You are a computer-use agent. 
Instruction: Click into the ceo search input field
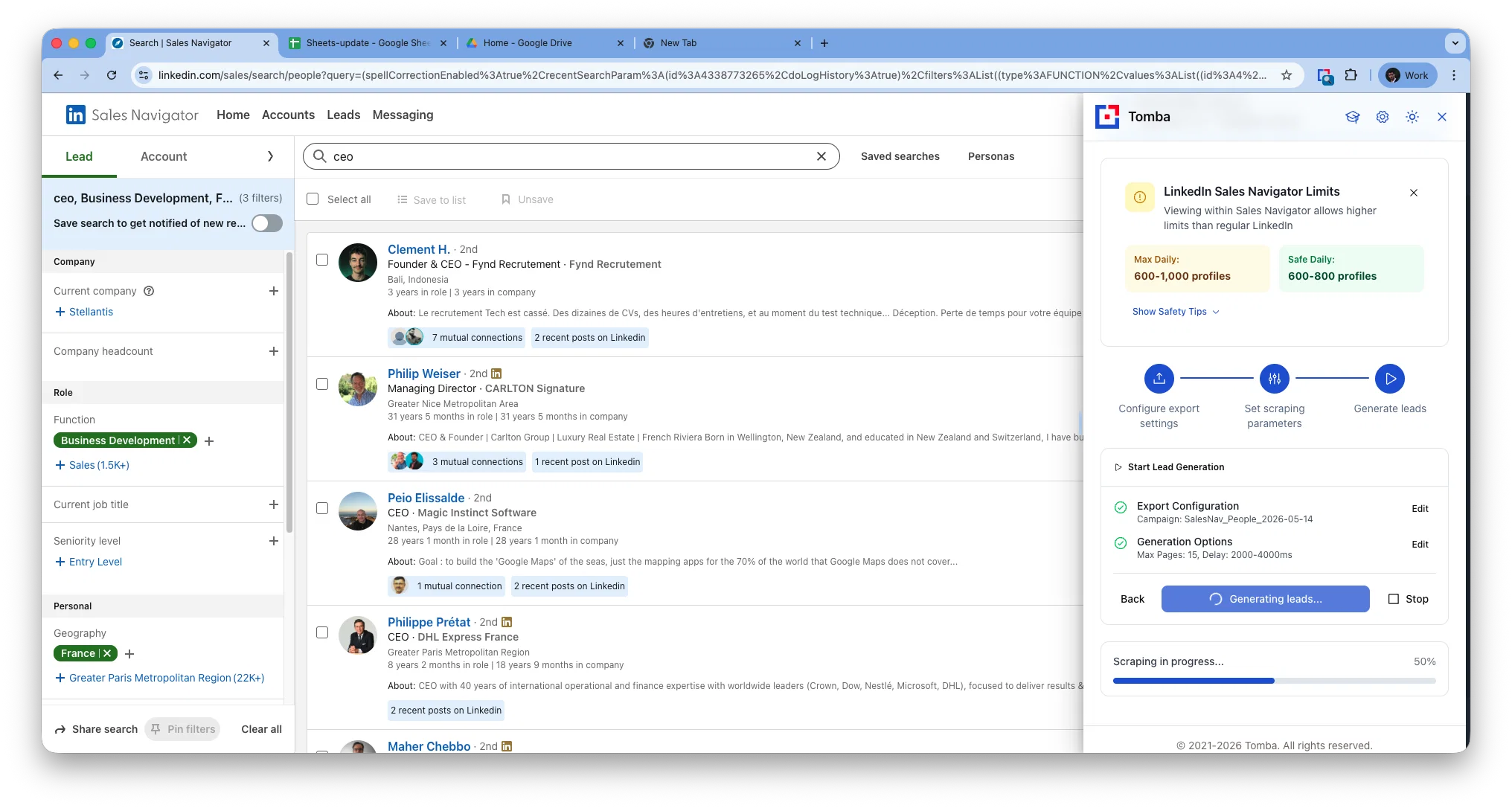pyautogui.click(x=571, y=156)
